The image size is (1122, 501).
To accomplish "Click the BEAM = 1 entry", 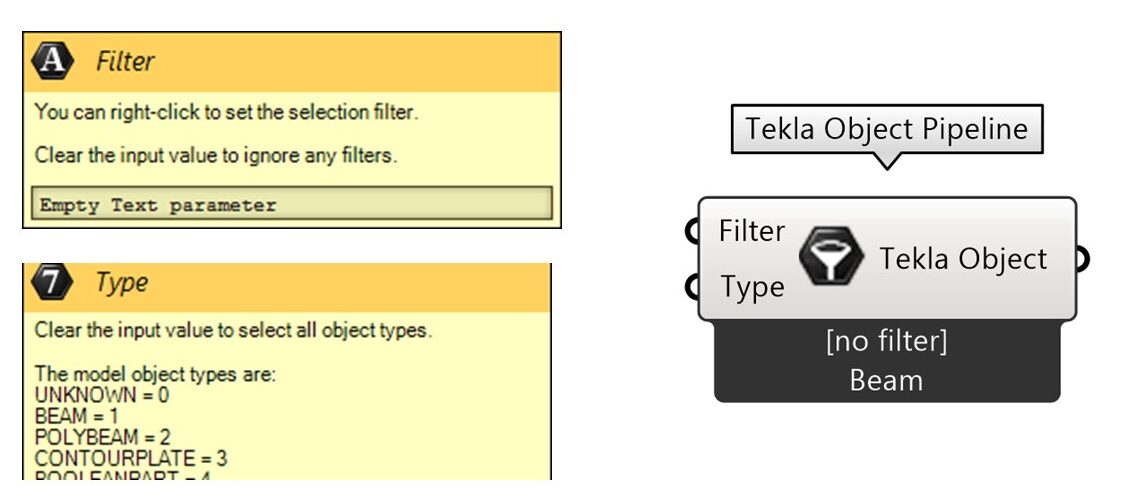I will [77, 417].
